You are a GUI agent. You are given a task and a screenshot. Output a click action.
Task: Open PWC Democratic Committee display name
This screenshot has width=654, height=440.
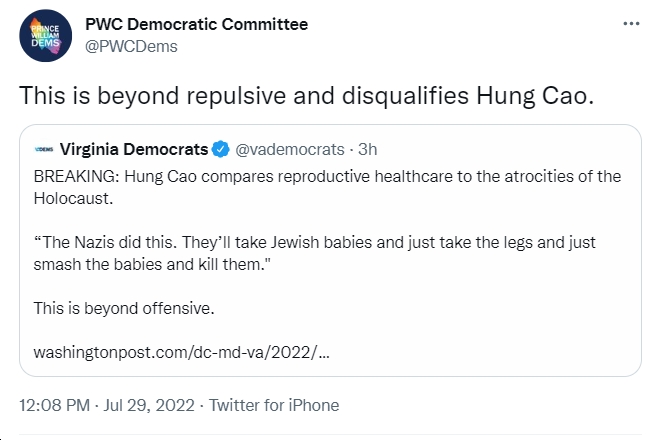(196, 24)
